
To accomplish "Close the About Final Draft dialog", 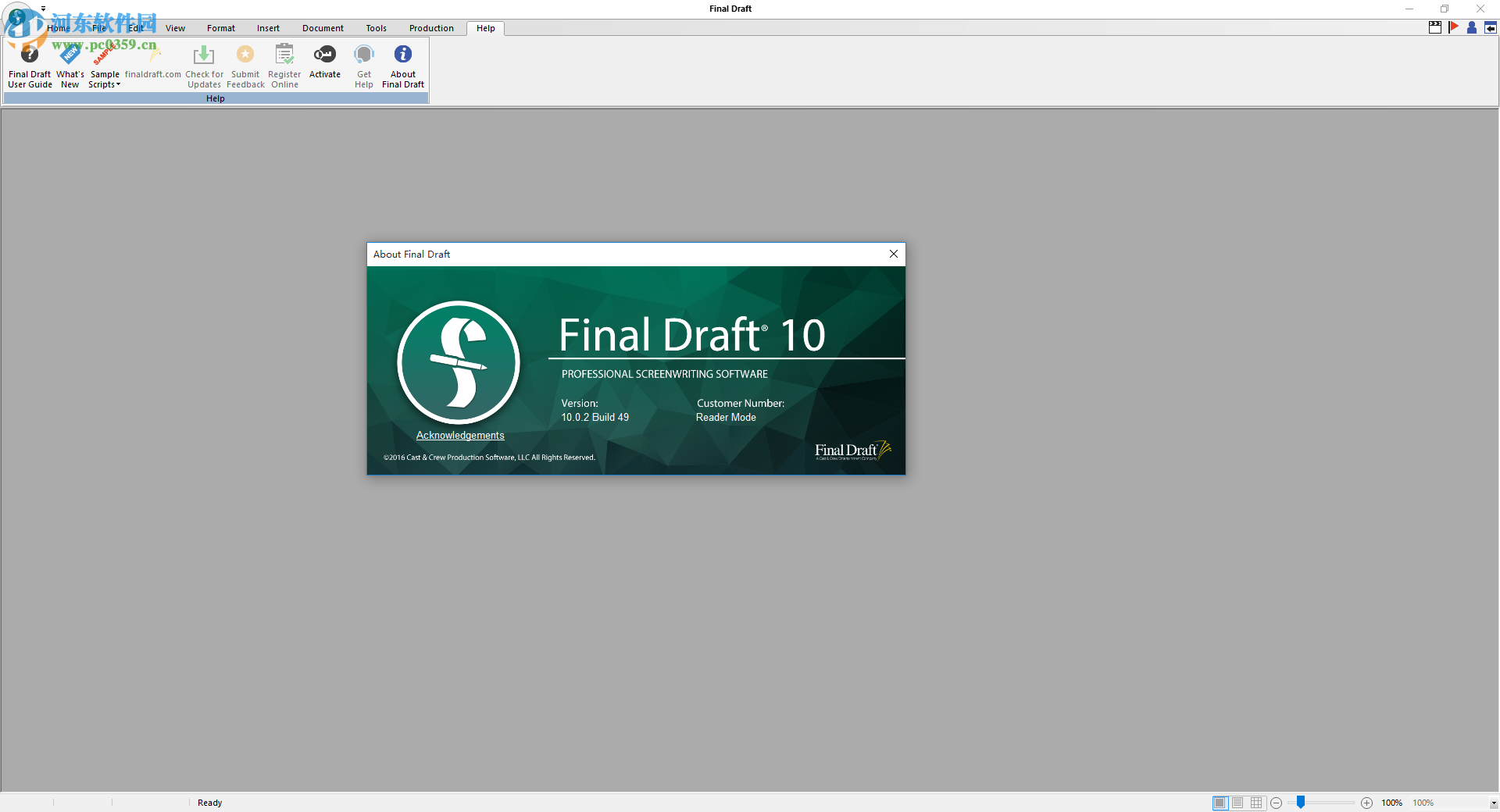I will click(894, 254).
